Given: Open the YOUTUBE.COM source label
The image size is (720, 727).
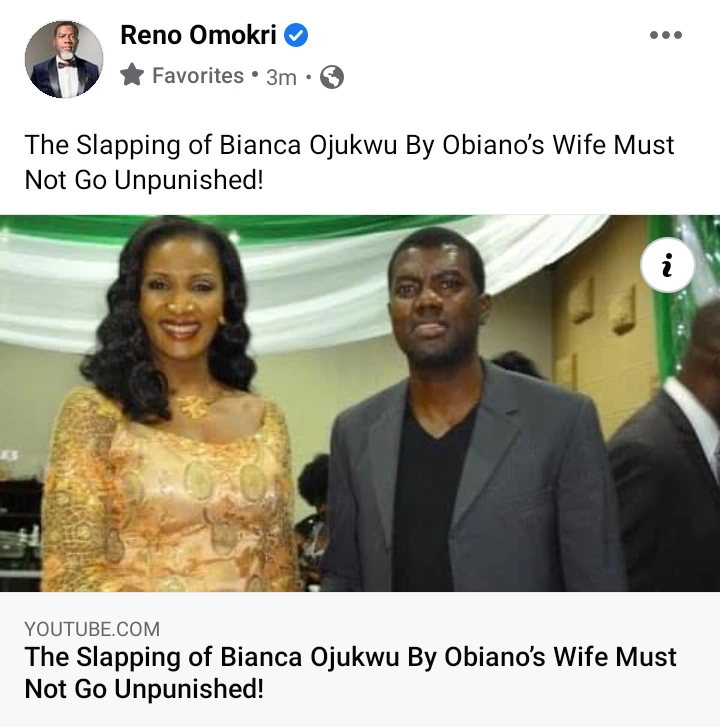Looking at the screenshot, I should [92, 628].
